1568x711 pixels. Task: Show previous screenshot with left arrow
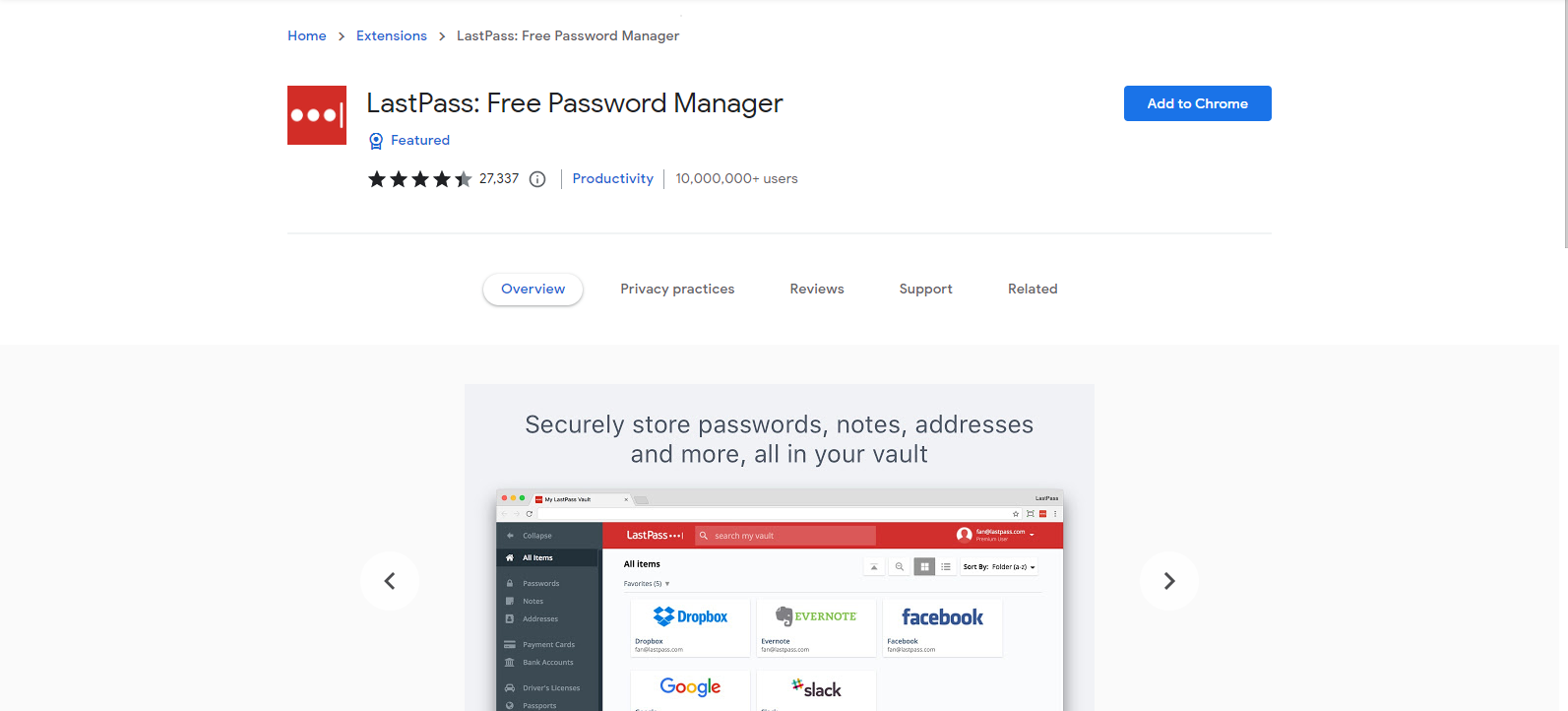tap(390, 581)
